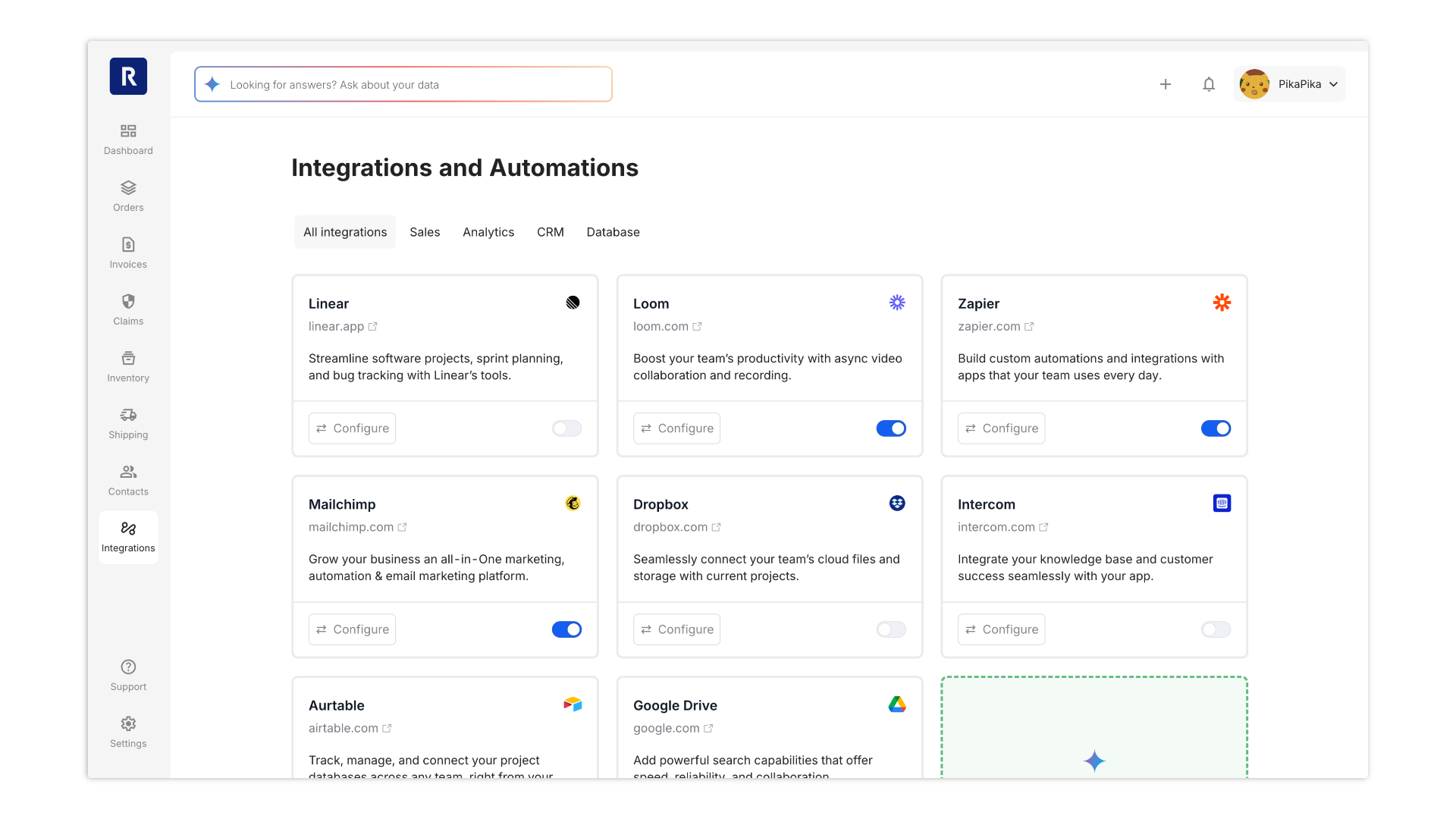Open the linear.app link
Image resolution: width=1456 pixels, height=819 pixels.
pyautogui.click(x=343, y=327)
